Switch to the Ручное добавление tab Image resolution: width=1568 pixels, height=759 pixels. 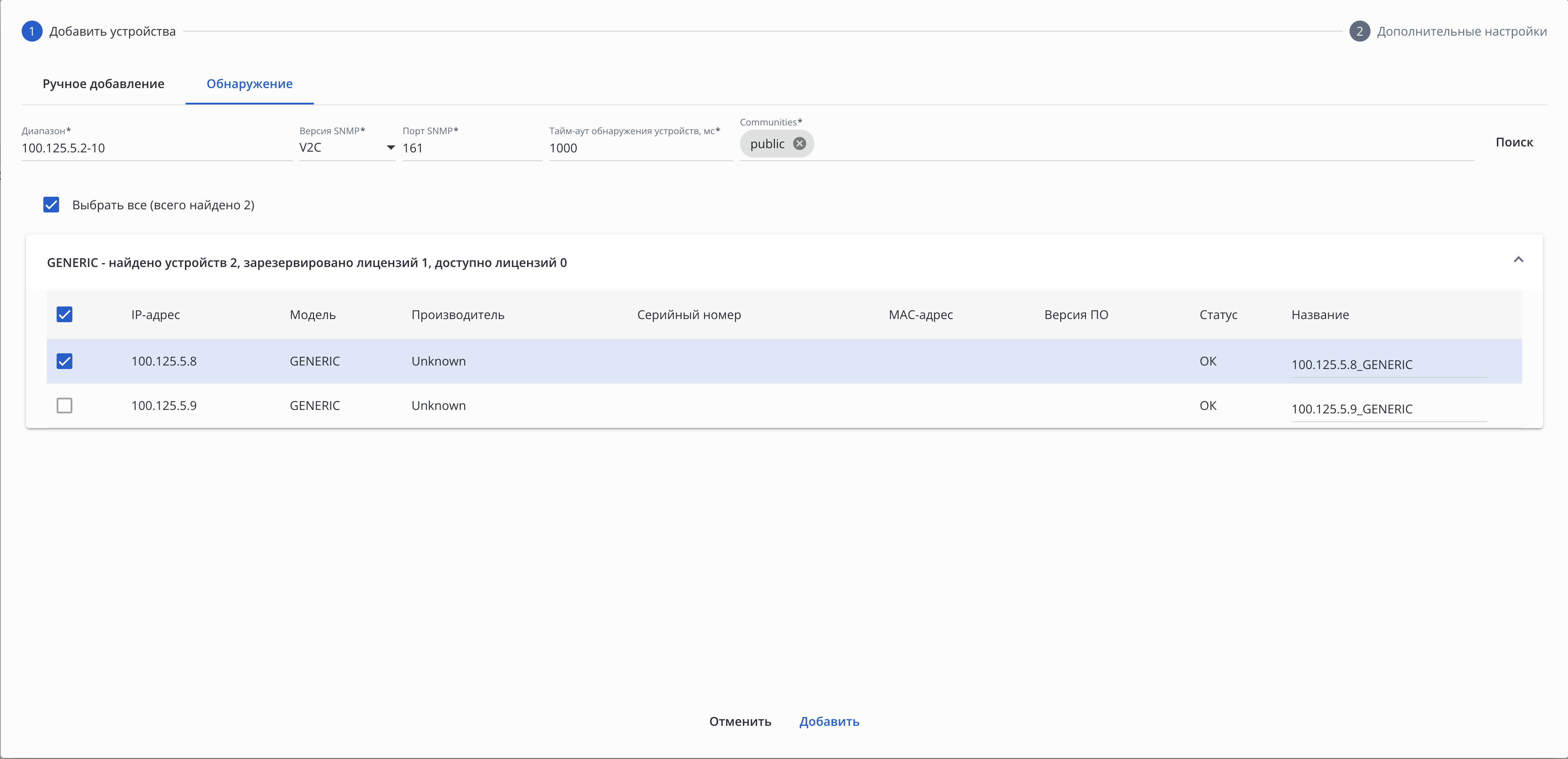tap(103, 84)
